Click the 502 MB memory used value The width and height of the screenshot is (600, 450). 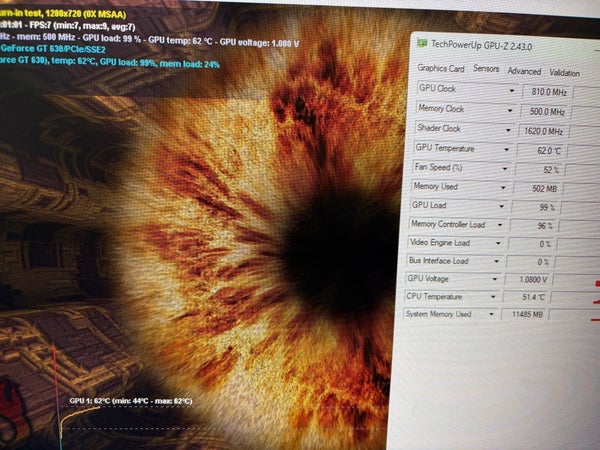(537, 188)
